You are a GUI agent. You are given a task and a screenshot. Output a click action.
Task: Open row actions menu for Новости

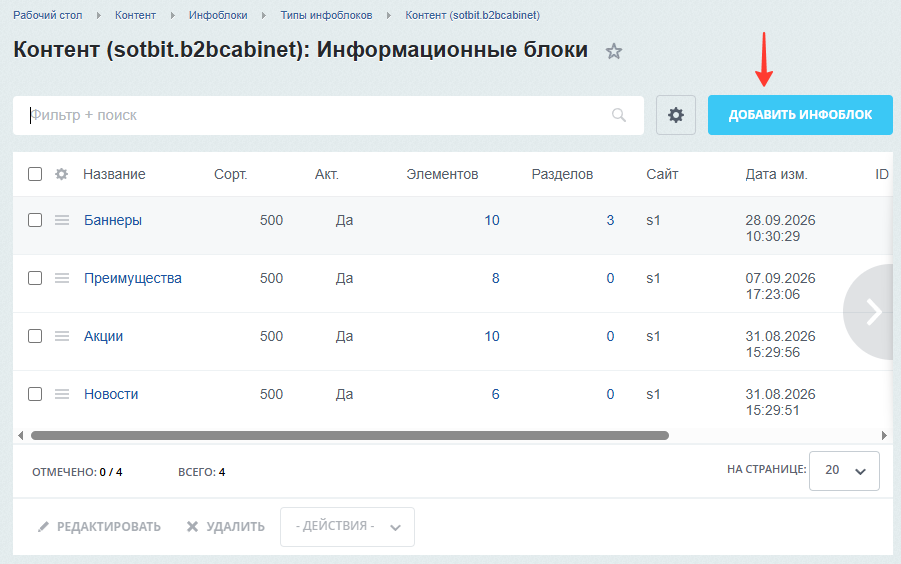pos(62,394)
